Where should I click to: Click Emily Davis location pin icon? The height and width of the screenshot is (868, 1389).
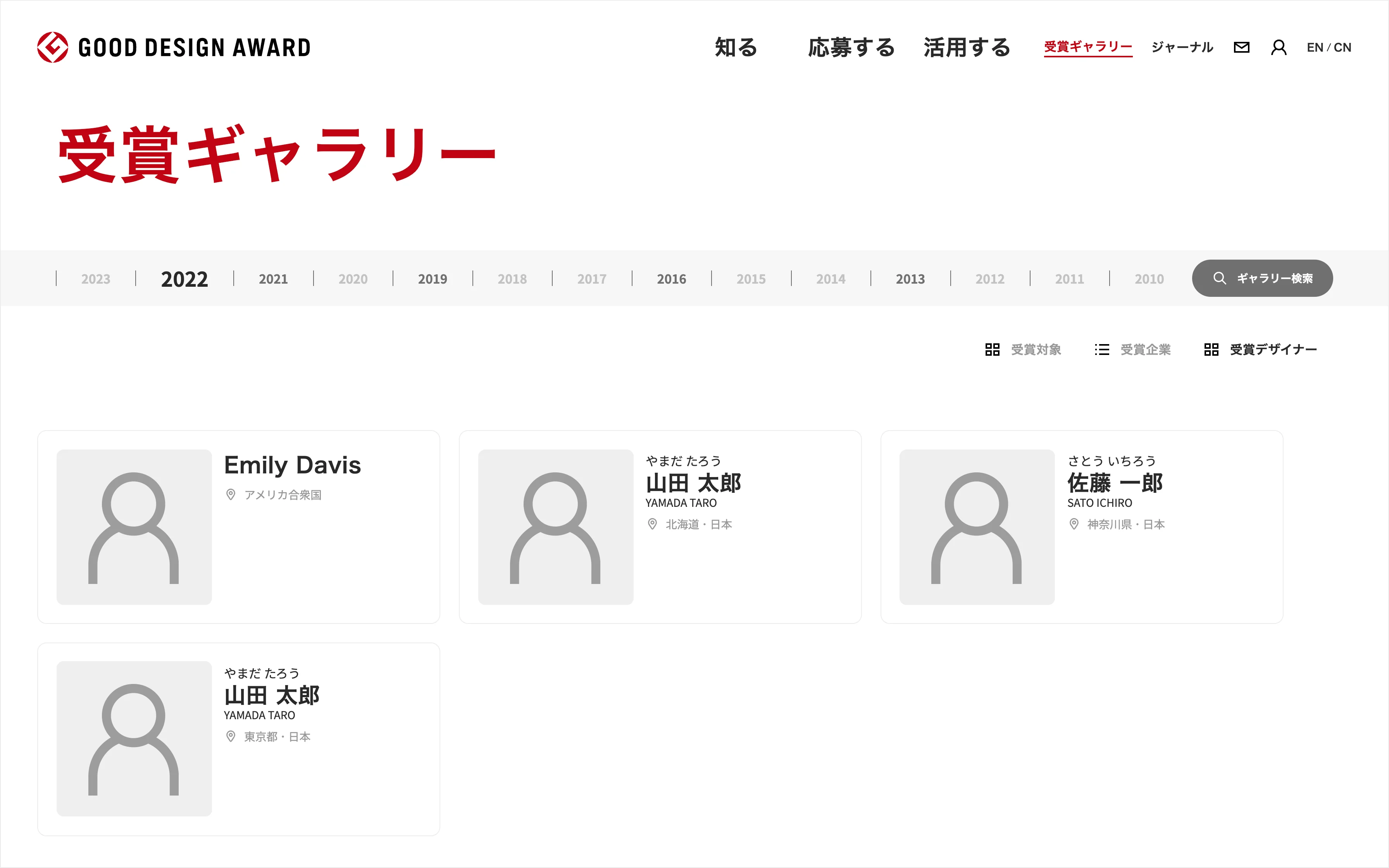click(231, 494)
